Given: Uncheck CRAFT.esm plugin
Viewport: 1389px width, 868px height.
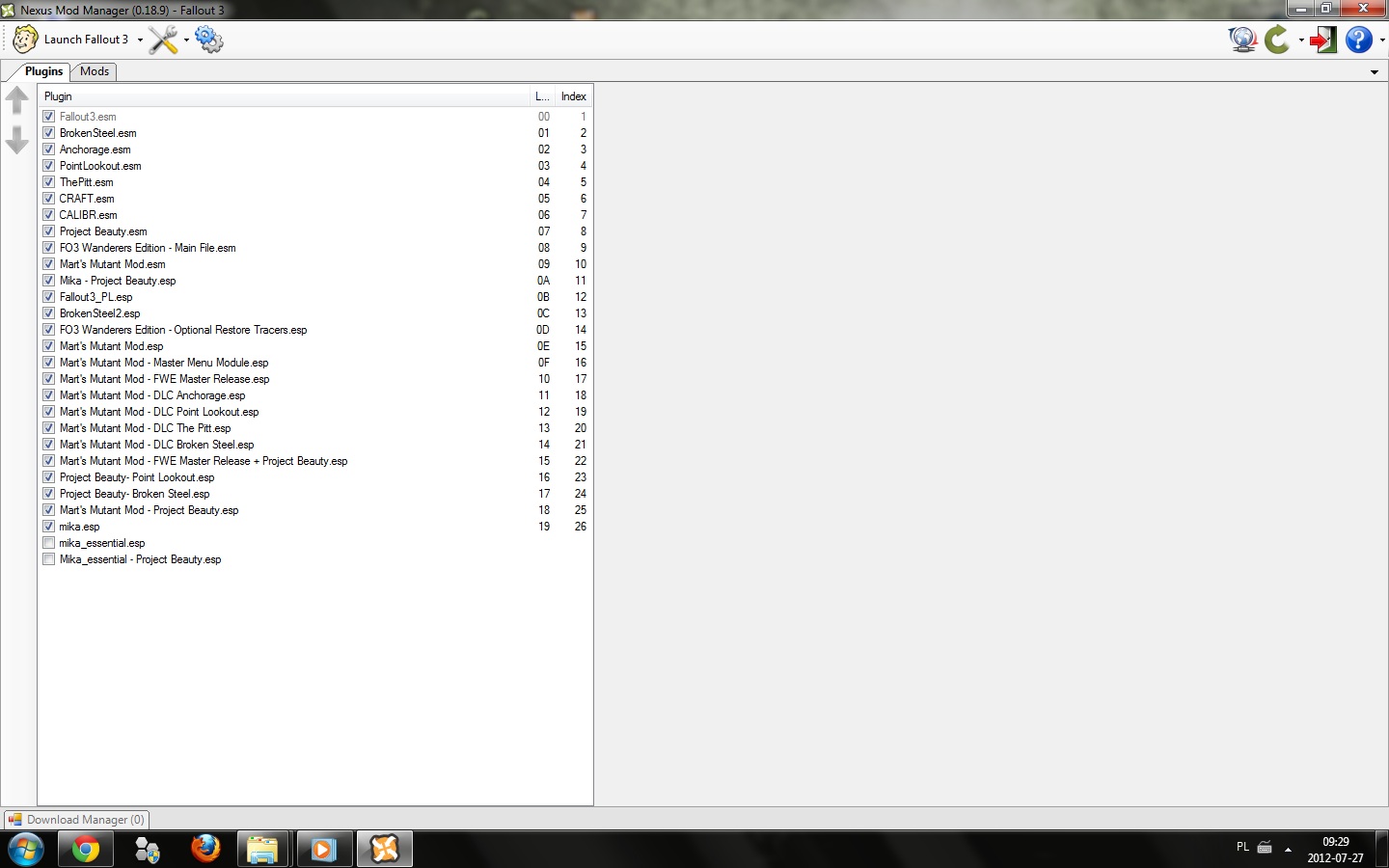Looking at the screenshot, I should click(49, 199).
